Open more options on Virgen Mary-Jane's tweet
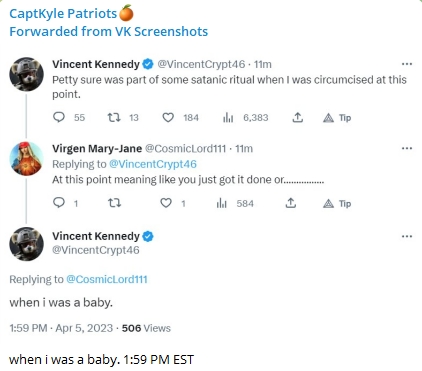 click(407, 148)
